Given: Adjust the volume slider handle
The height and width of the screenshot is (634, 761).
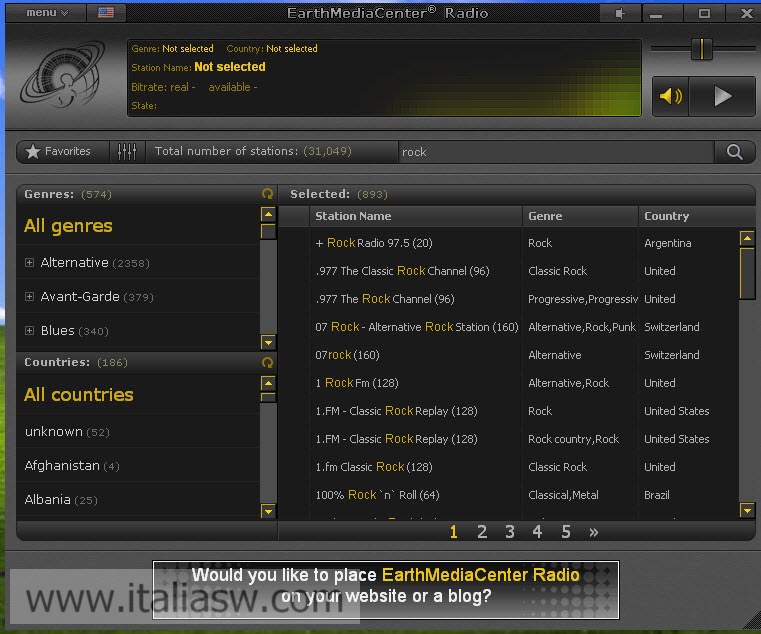Looking at the screenshot, I should [x=702, y=49].
